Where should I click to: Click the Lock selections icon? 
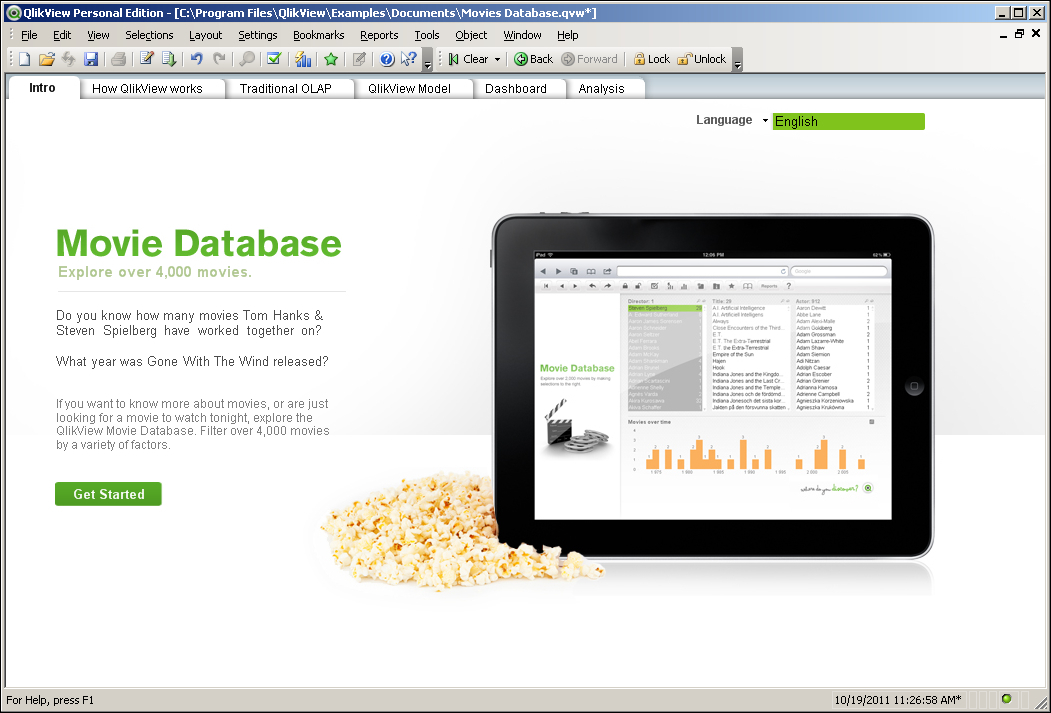651,59
